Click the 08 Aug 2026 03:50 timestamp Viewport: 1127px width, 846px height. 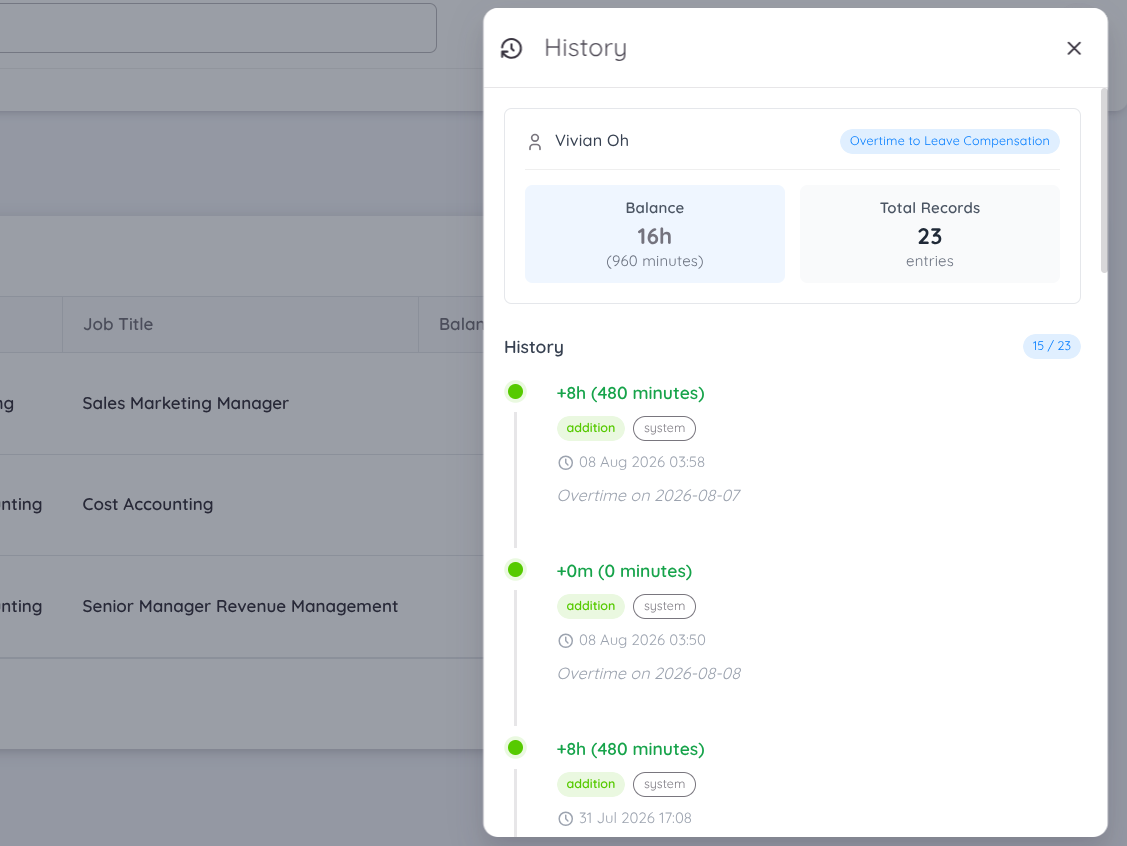click(643, 640)
